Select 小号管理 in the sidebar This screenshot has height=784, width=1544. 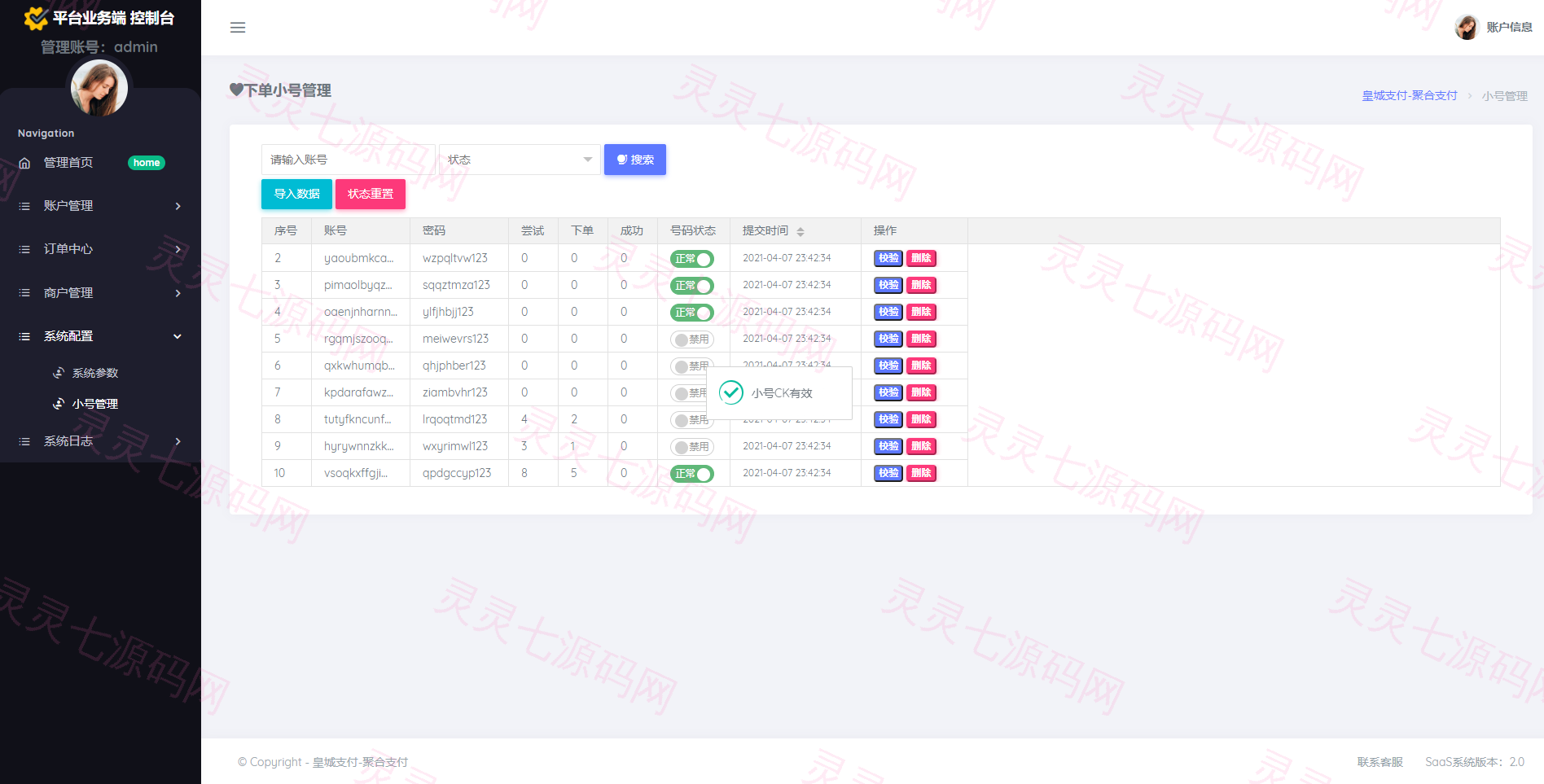click(x=94, y=404)
